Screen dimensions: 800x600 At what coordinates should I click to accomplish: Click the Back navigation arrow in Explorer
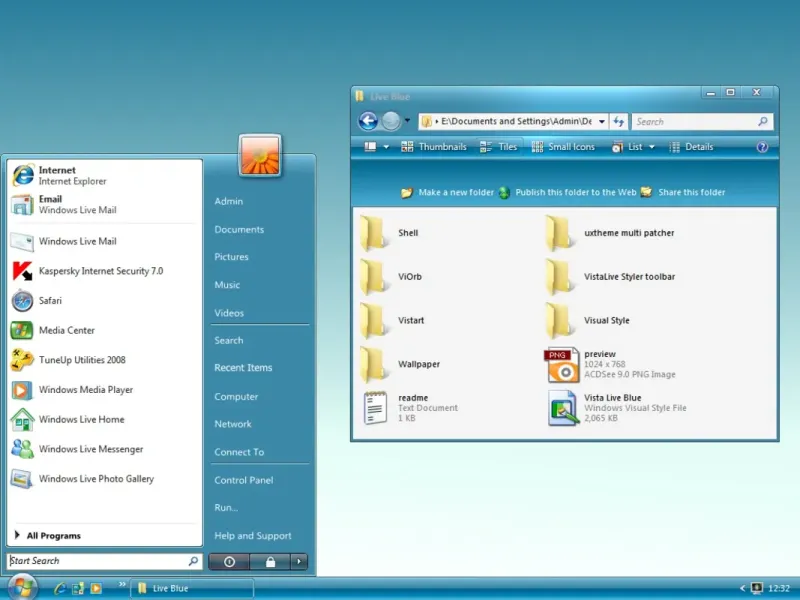click(368, 121)
